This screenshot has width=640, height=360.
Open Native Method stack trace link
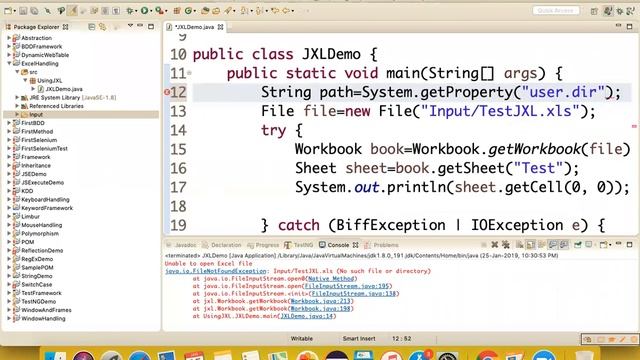click(331, 279)
